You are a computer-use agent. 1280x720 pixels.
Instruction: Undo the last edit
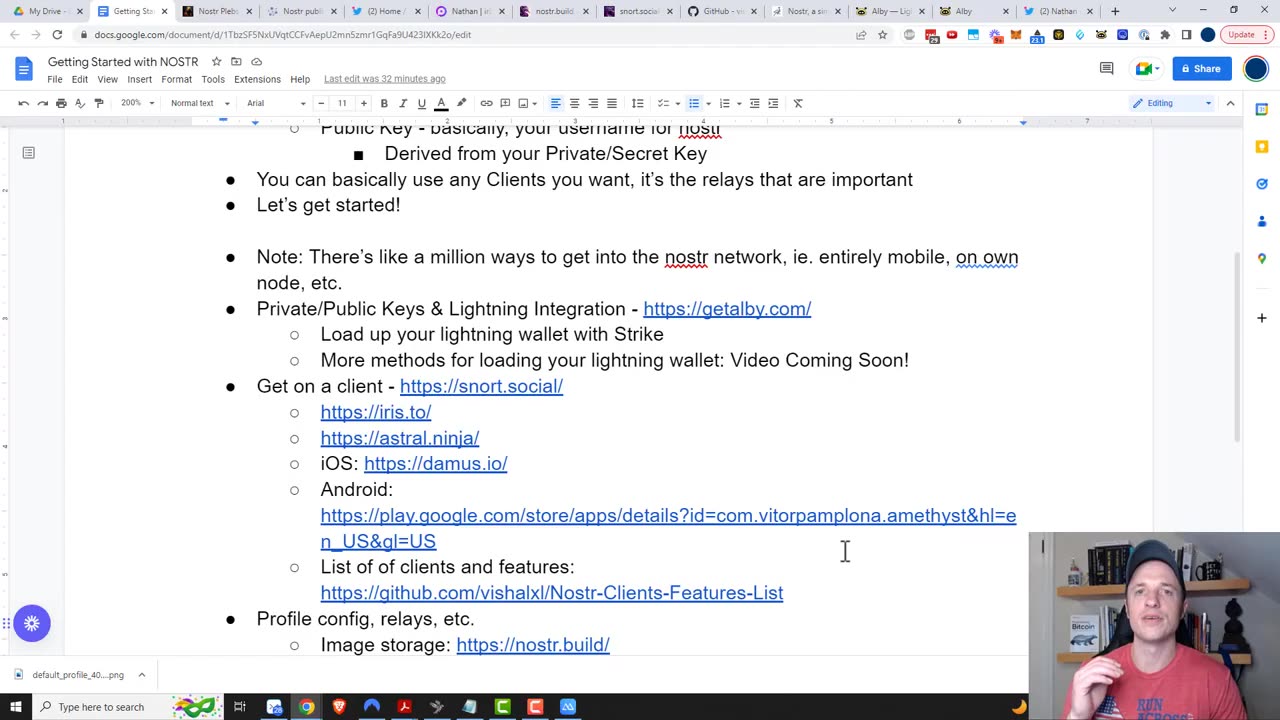coord(23,103)
